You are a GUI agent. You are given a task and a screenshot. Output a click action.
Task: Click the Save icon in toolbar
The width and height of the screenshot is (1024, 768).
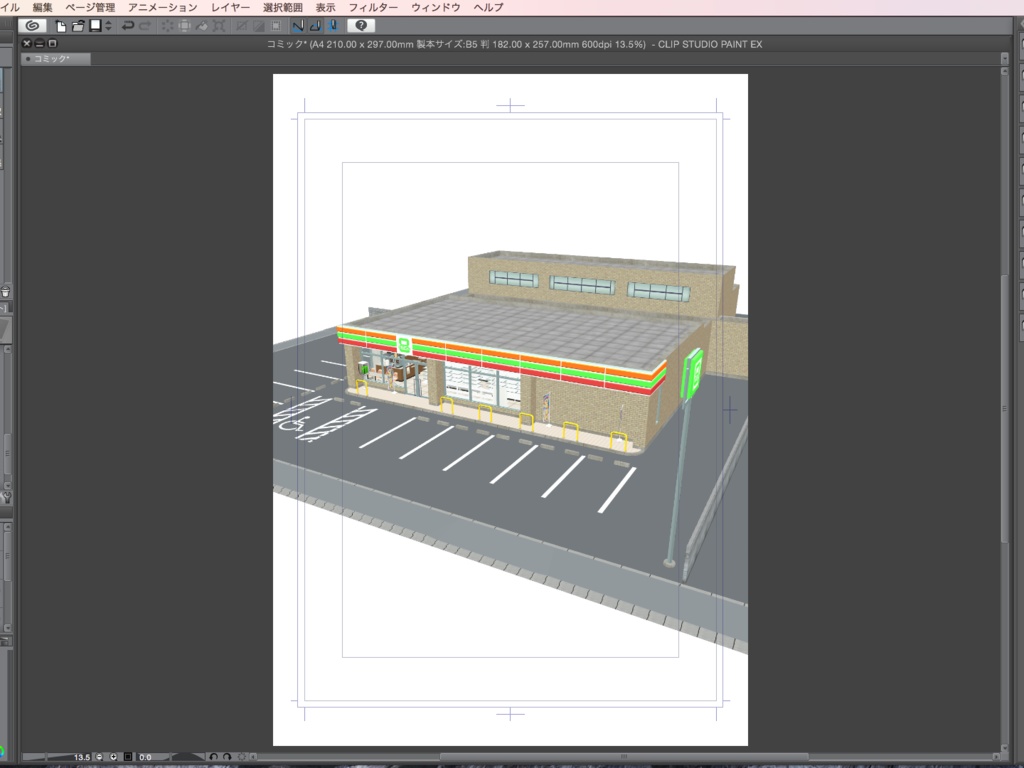94,25
